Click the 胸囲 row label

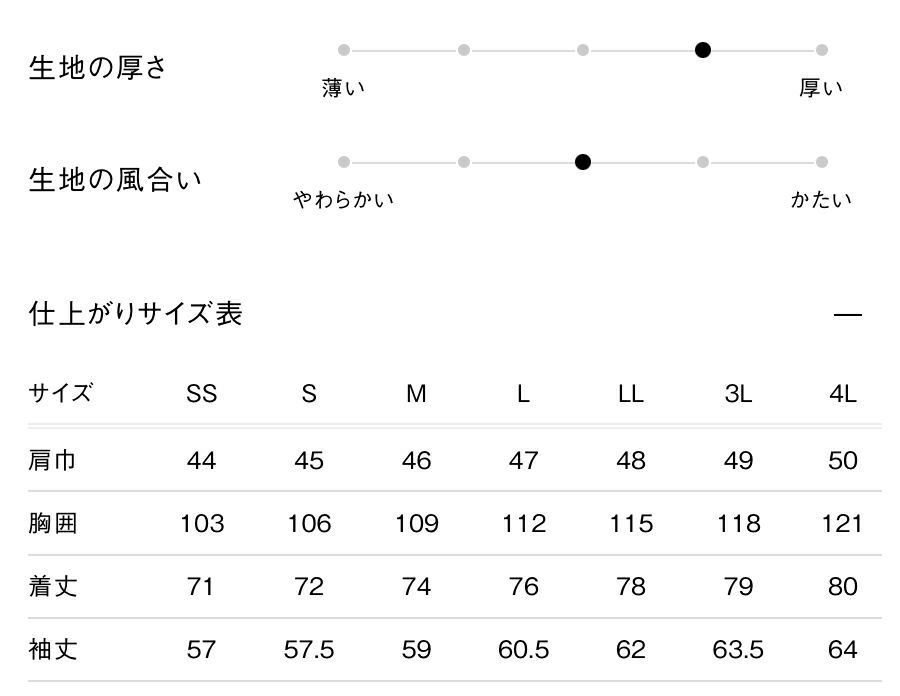coord(52,523)
